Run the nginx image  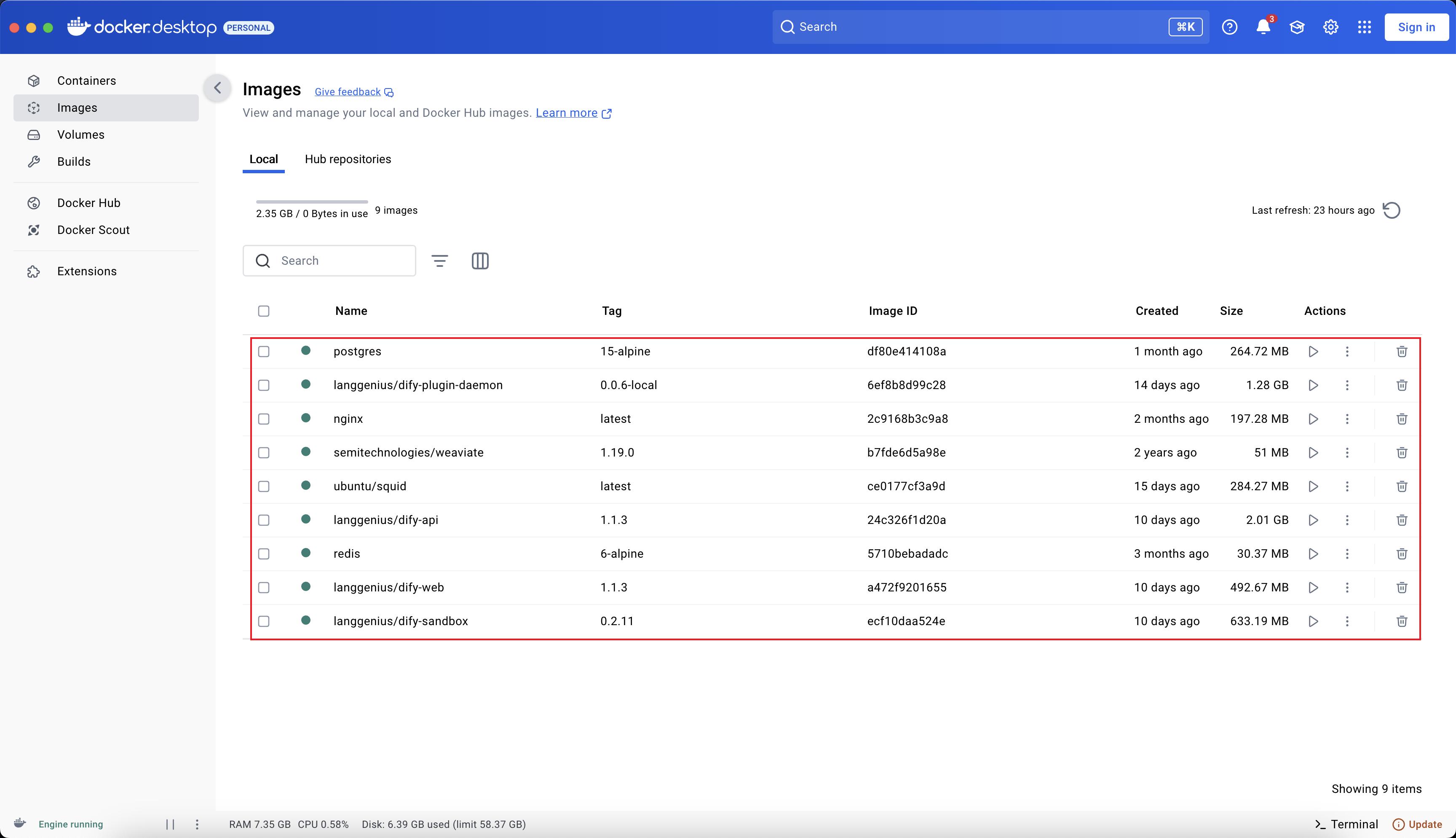pyautogui.click(x=1313, y=419)
